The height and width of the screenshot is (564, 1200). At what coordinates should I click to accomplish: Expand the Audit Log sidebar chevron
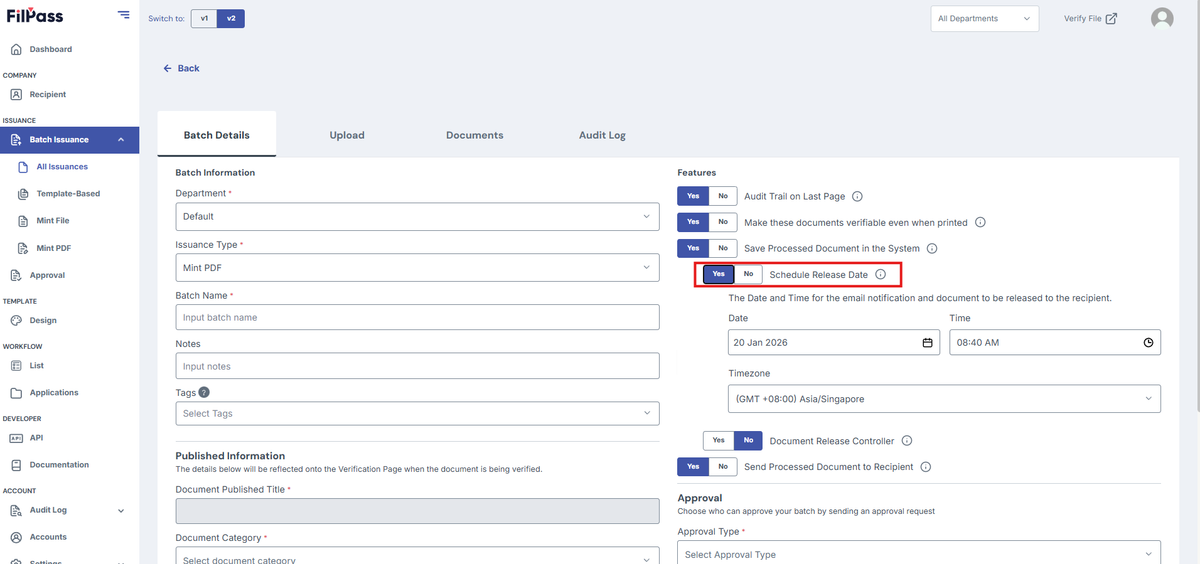point(121,510)
